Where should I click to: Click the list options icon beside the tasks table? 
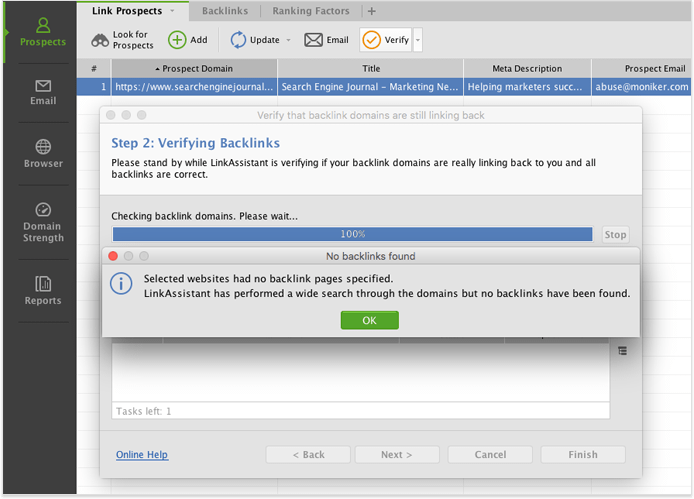tap(622, 351)
